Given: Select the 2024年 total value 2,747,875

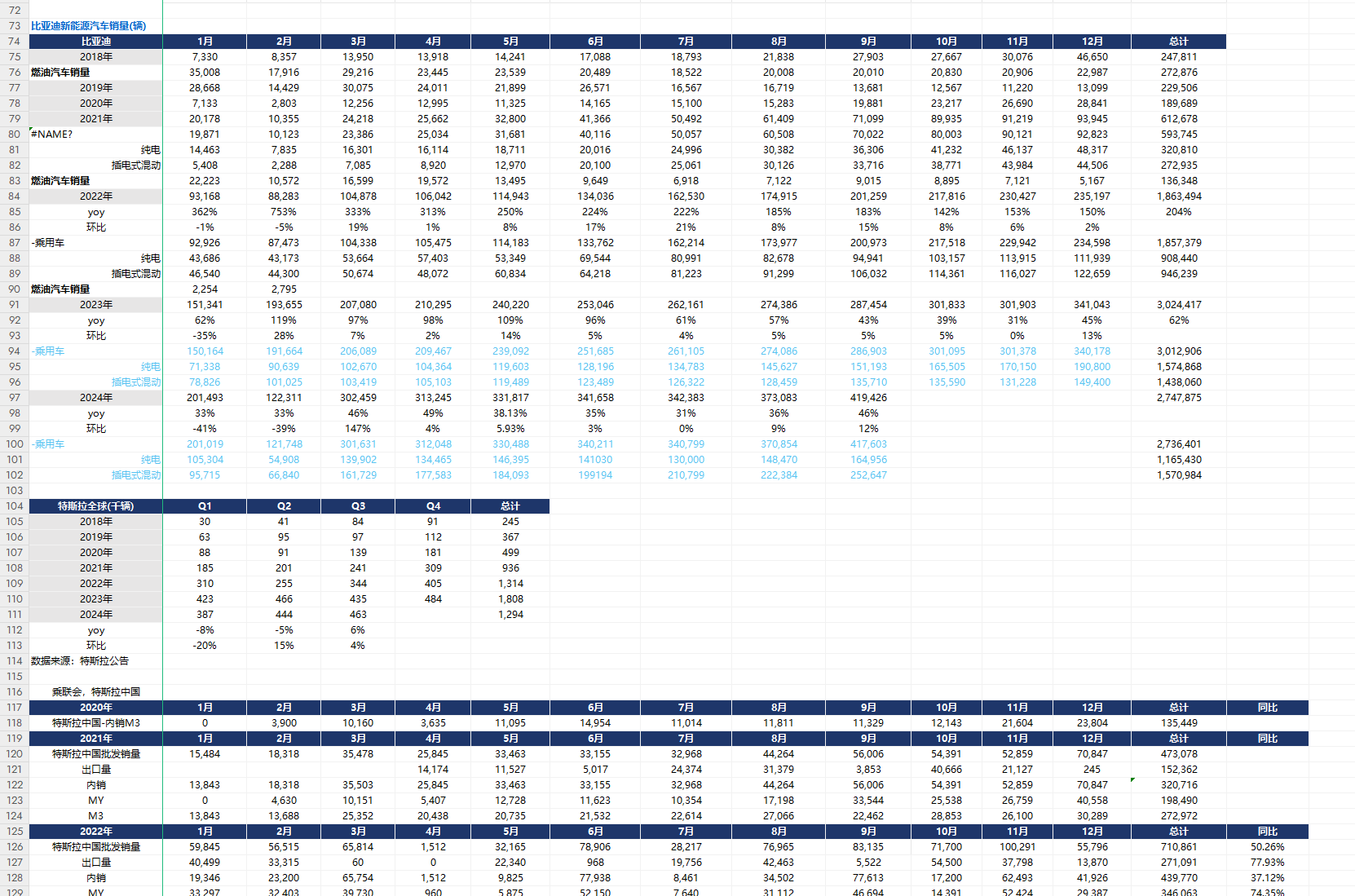Looking at the screenshot, I should pyautogui.click(x=1179, y=398).
